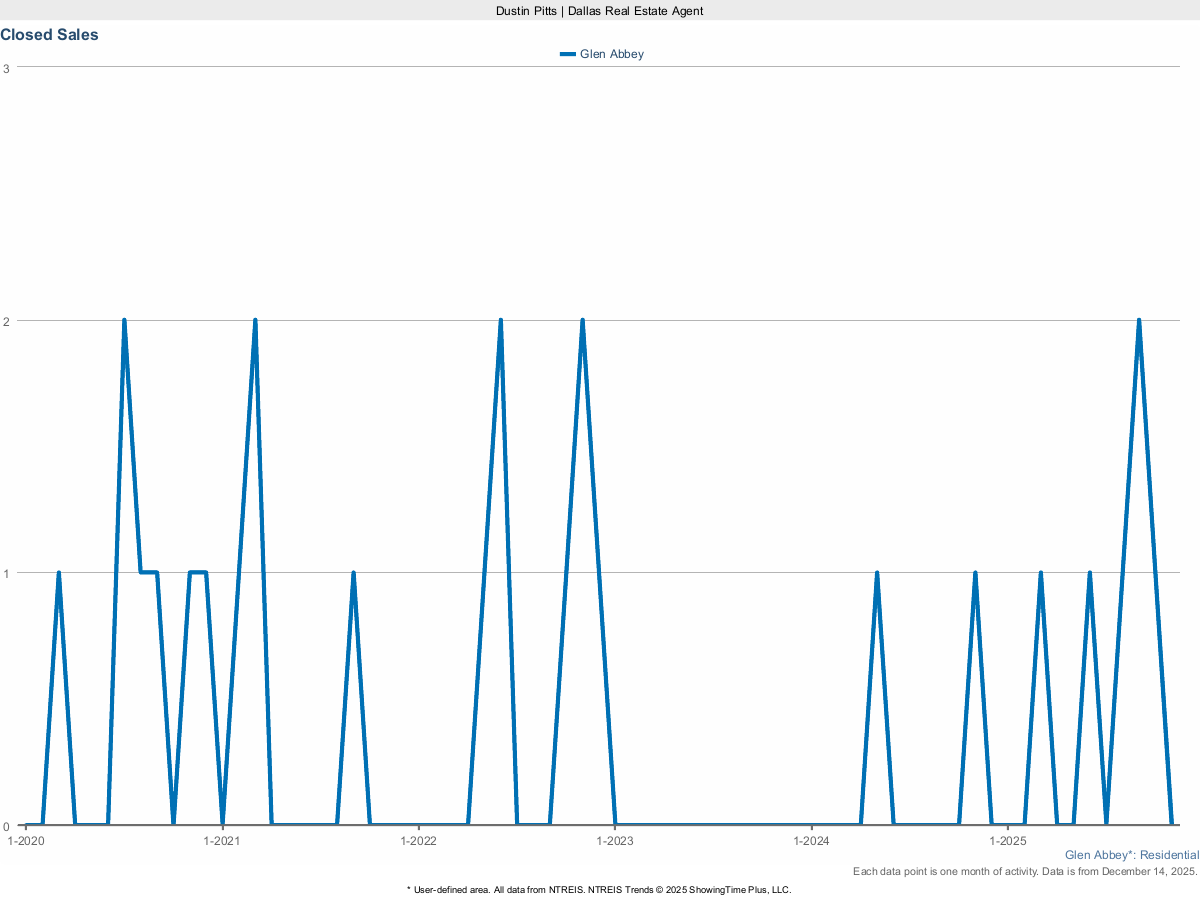Click the Glen Abbey legend line swatch
Viewport: 1200px width, 900px height.
[x=568, y=54]
